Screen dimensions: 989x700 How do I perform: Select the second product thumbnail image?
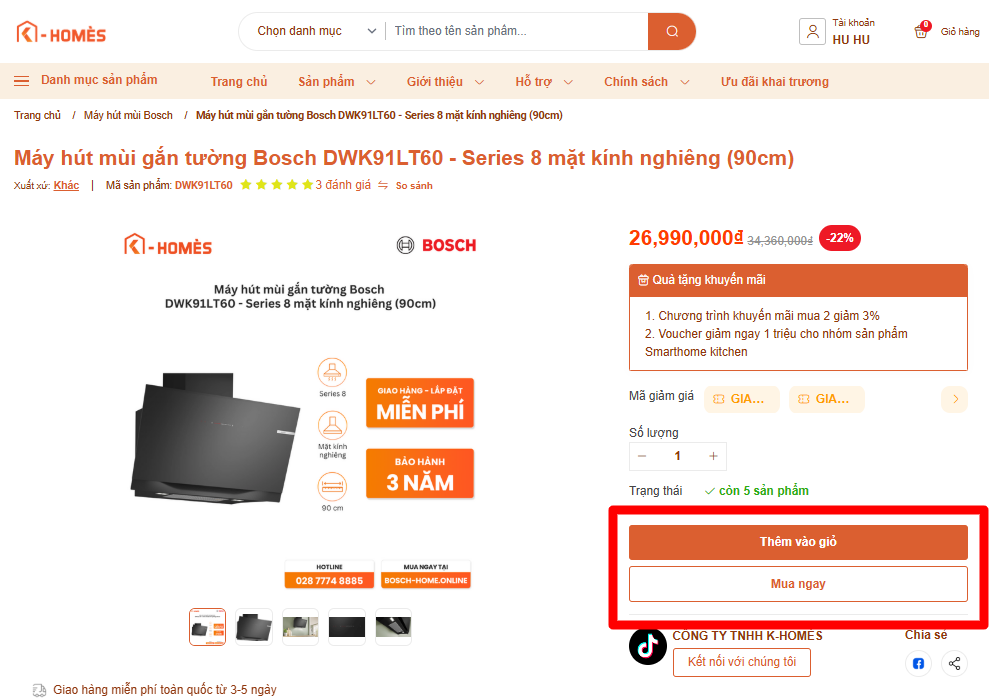coord(254,627)
